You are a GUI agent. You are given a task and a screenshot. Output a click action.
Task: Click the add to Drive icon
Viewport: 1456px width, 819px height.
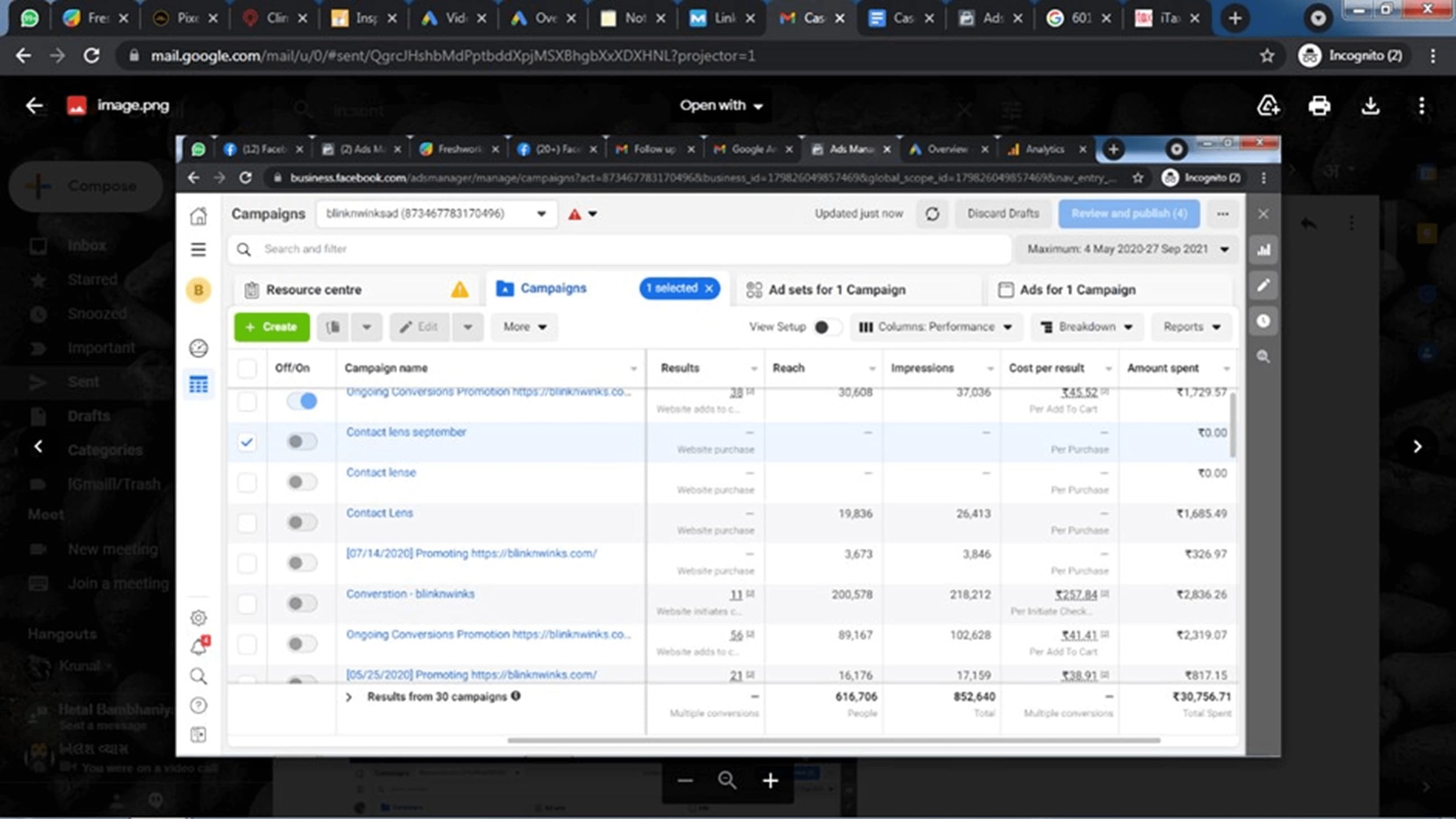(1268, 106)
